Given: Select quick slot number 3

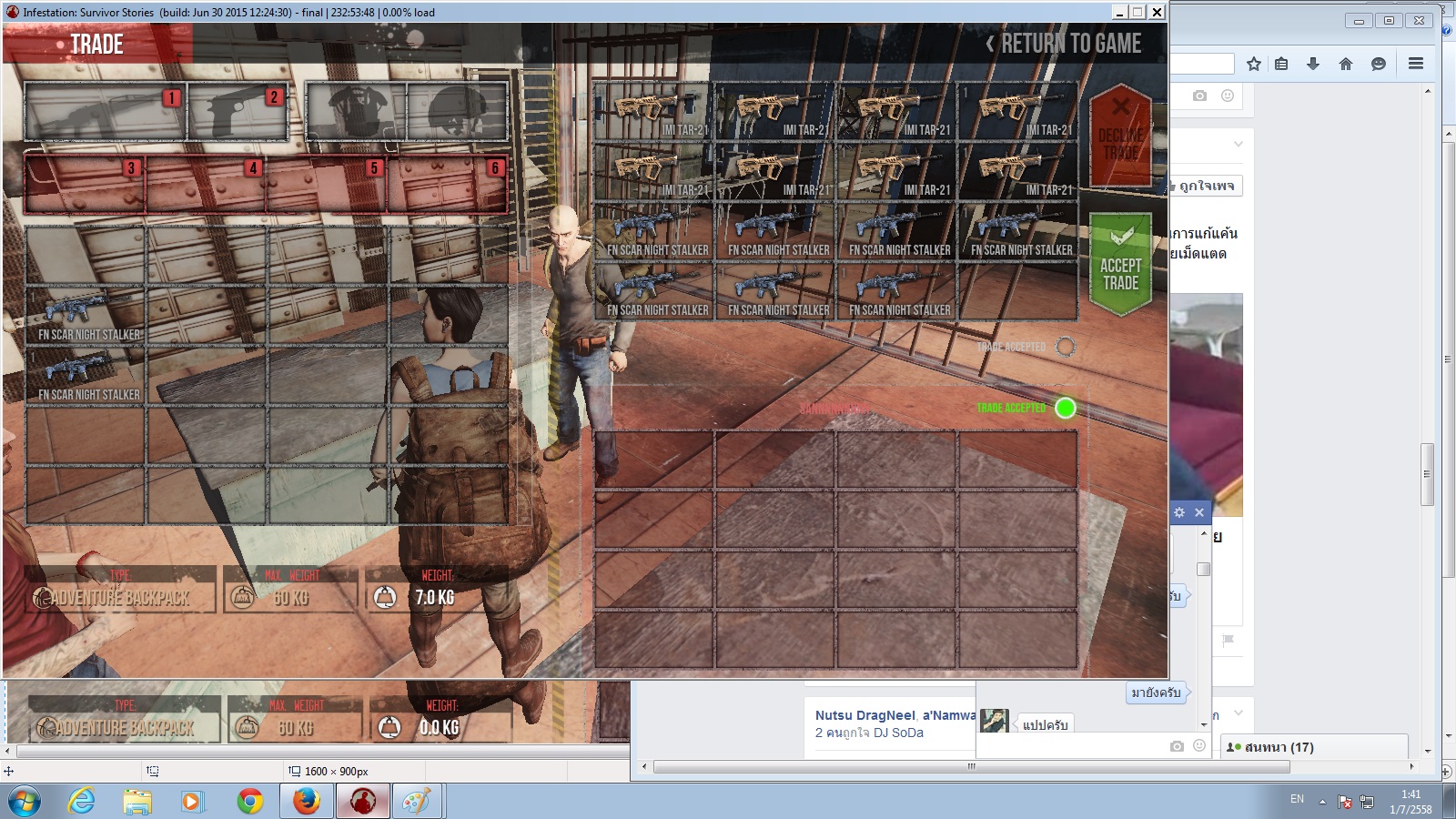Looking at the screenshot, I should coord(85,184).
